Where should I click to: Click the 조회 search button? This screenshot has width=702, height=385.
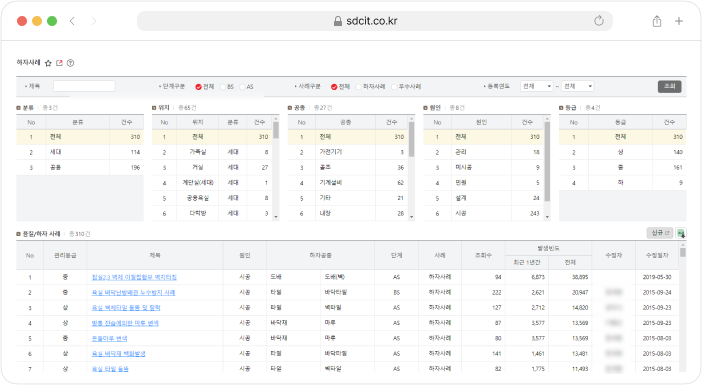[x=669, y=86]
